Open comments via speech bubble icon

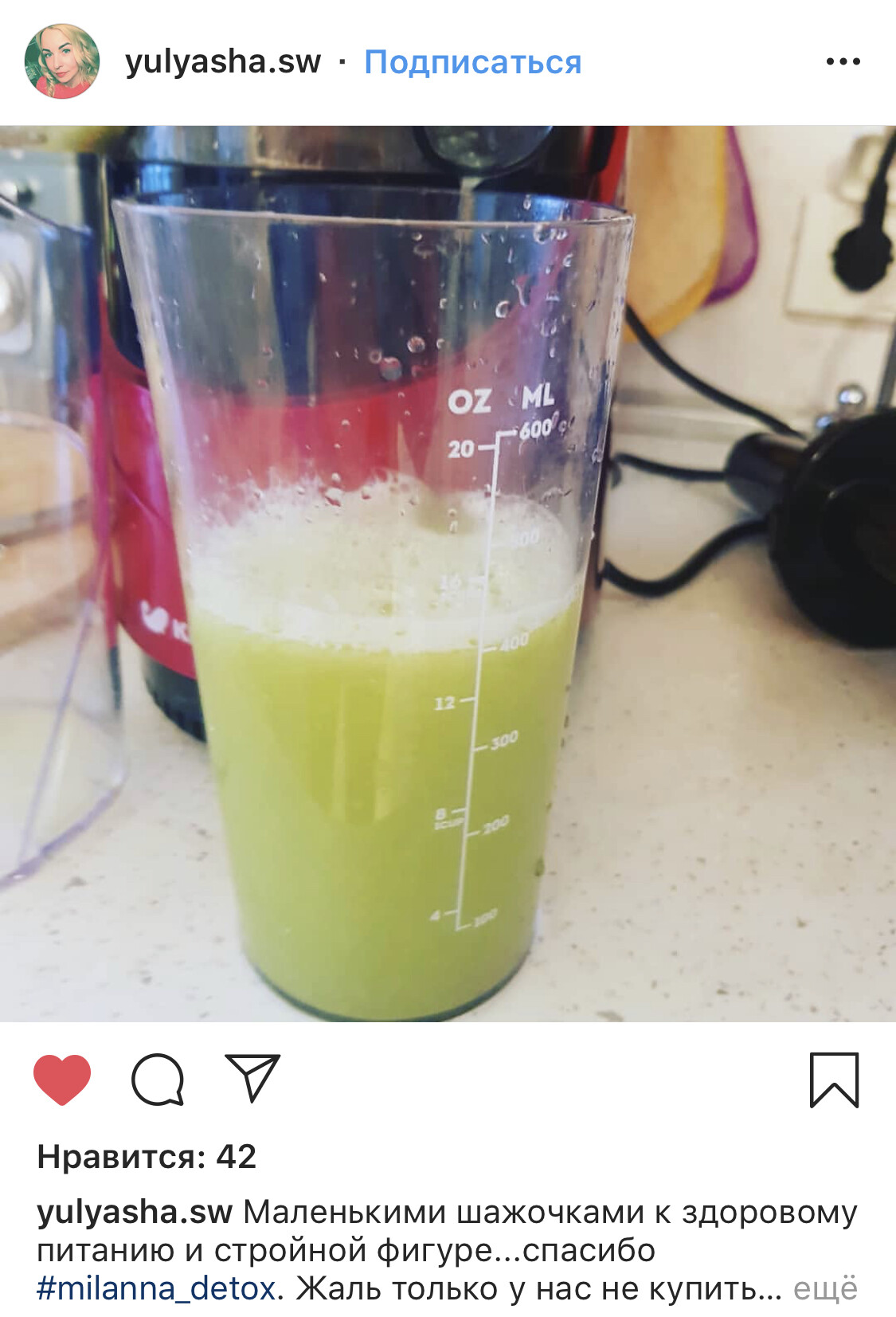pyautogui.click(x=158, y=1080)
